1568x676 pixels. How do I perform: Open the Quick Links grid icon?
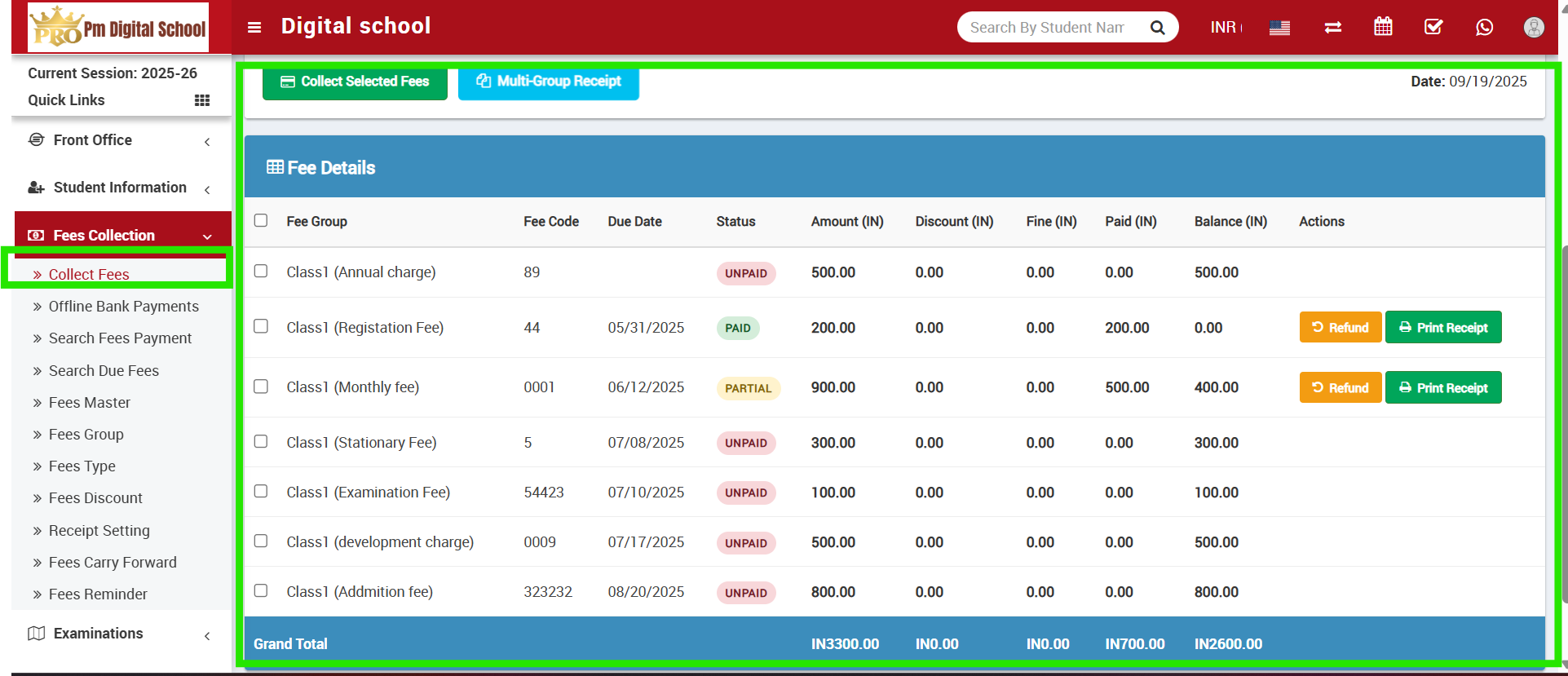(202, 100)
